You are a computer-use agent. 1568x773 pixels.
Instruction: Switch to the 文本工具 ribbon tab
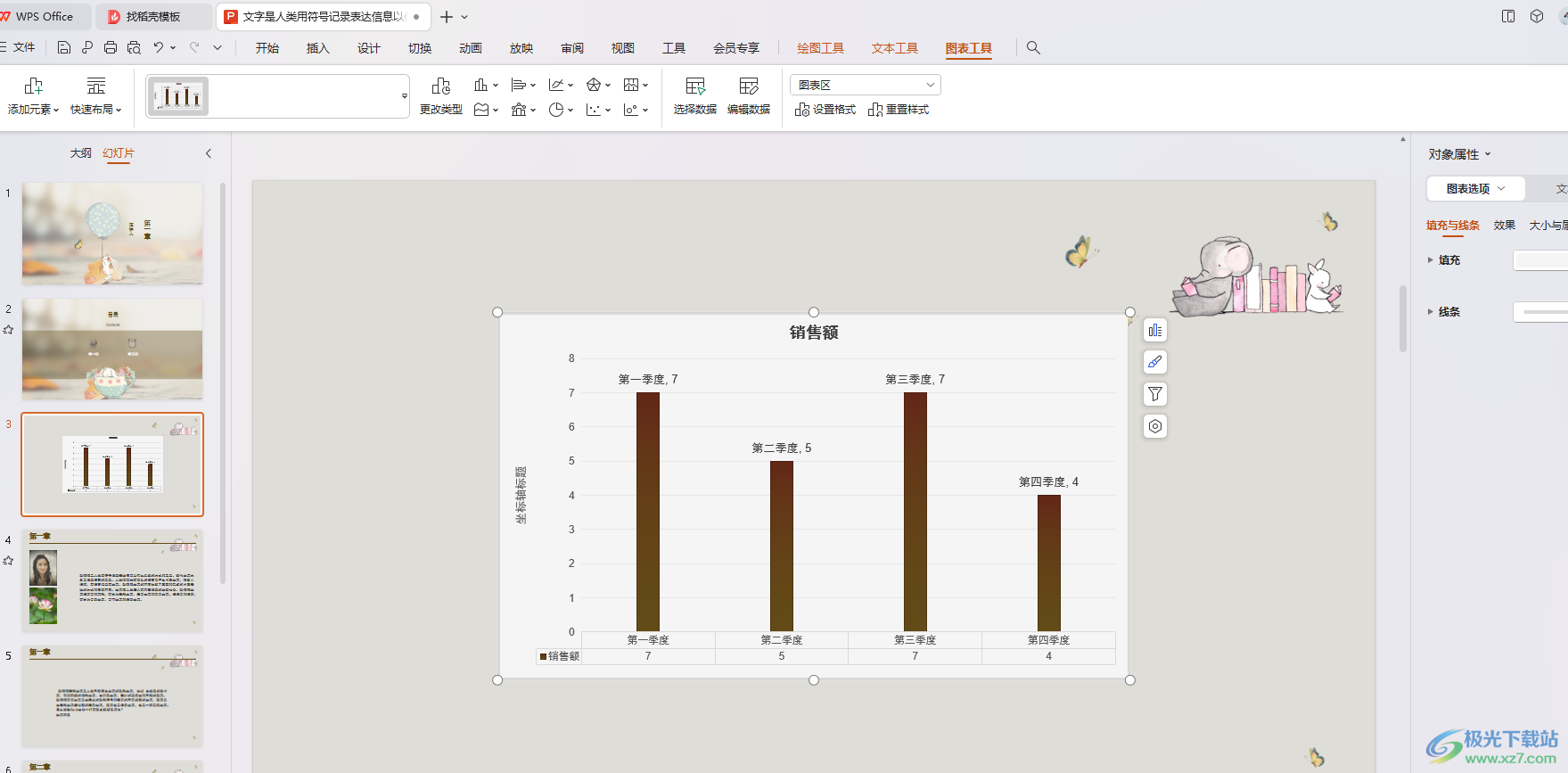[894, 48]
